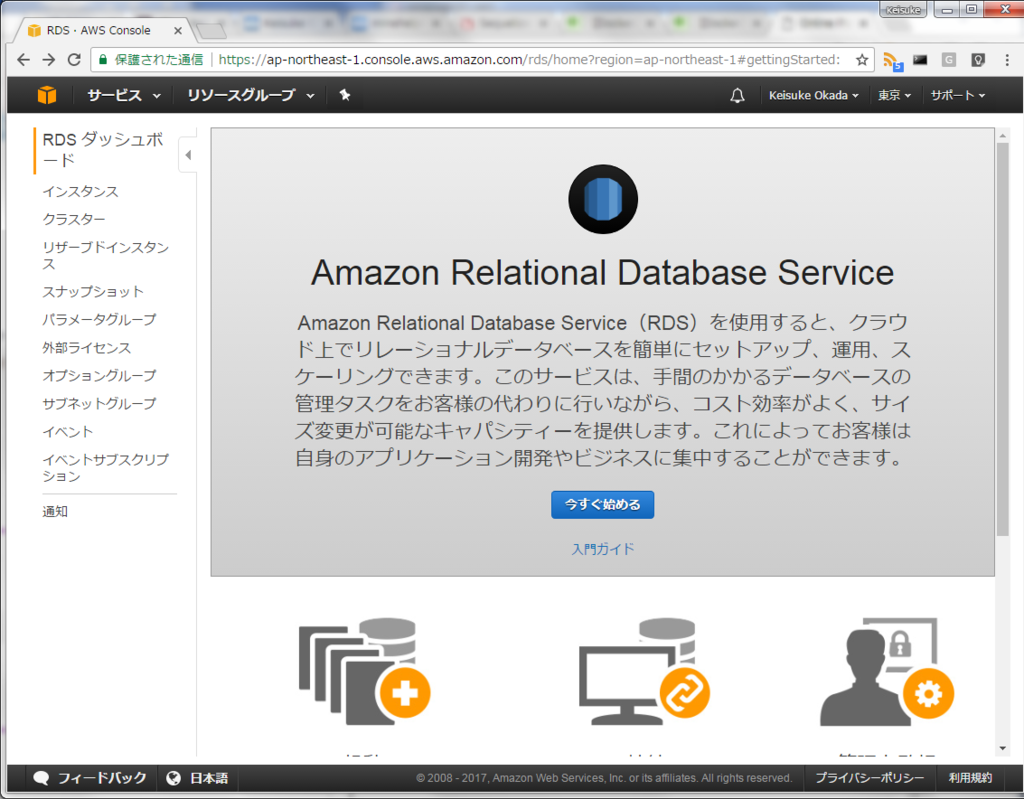Open 通知 in sidebar
This screenshot has width=1024, height=799.
(55, 512)
